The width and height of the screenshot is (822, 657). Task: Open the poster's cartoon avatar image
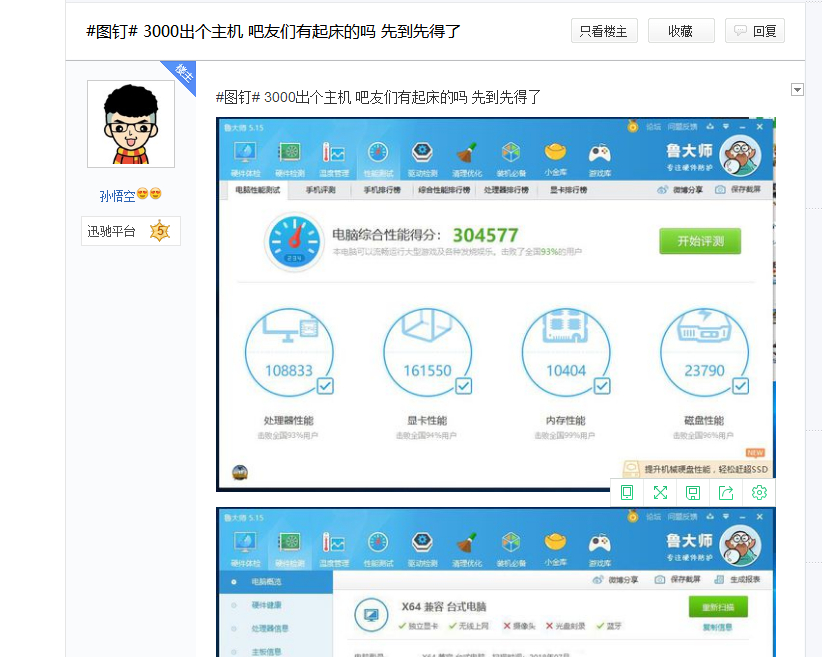(x=131, y=124)
